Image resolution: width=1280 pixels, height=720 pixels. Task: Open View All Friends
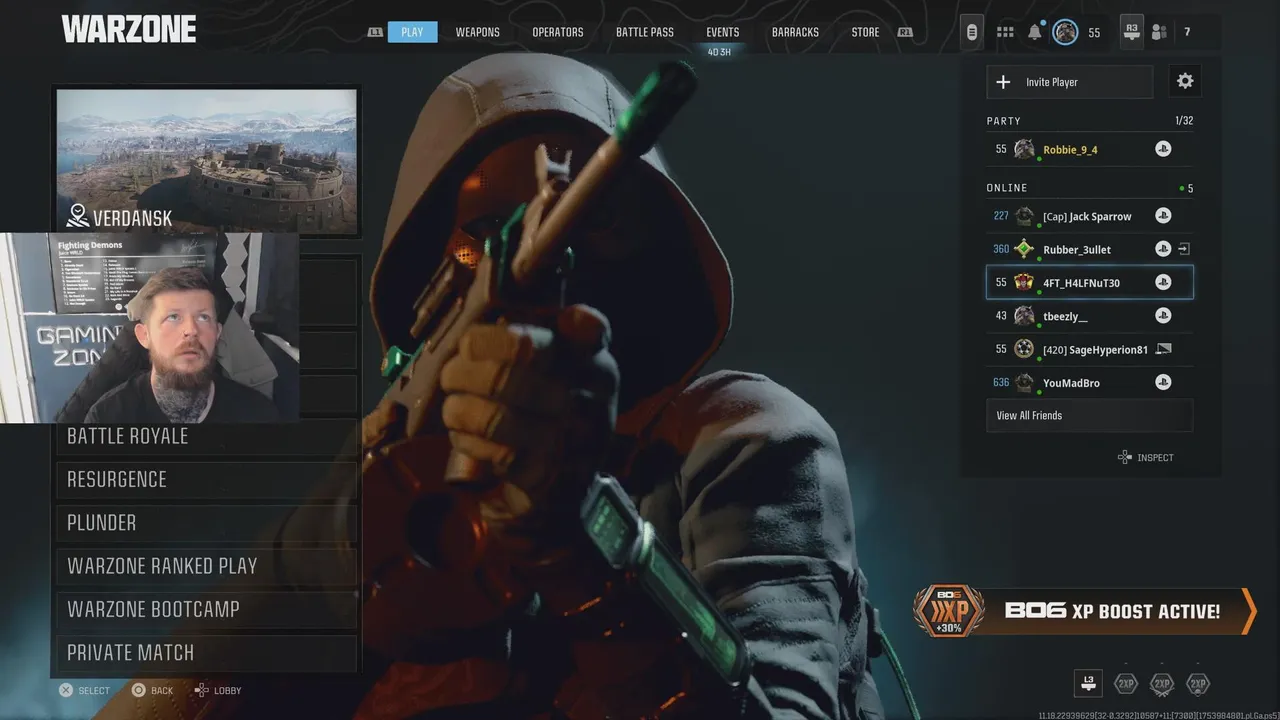point(1090,415)
